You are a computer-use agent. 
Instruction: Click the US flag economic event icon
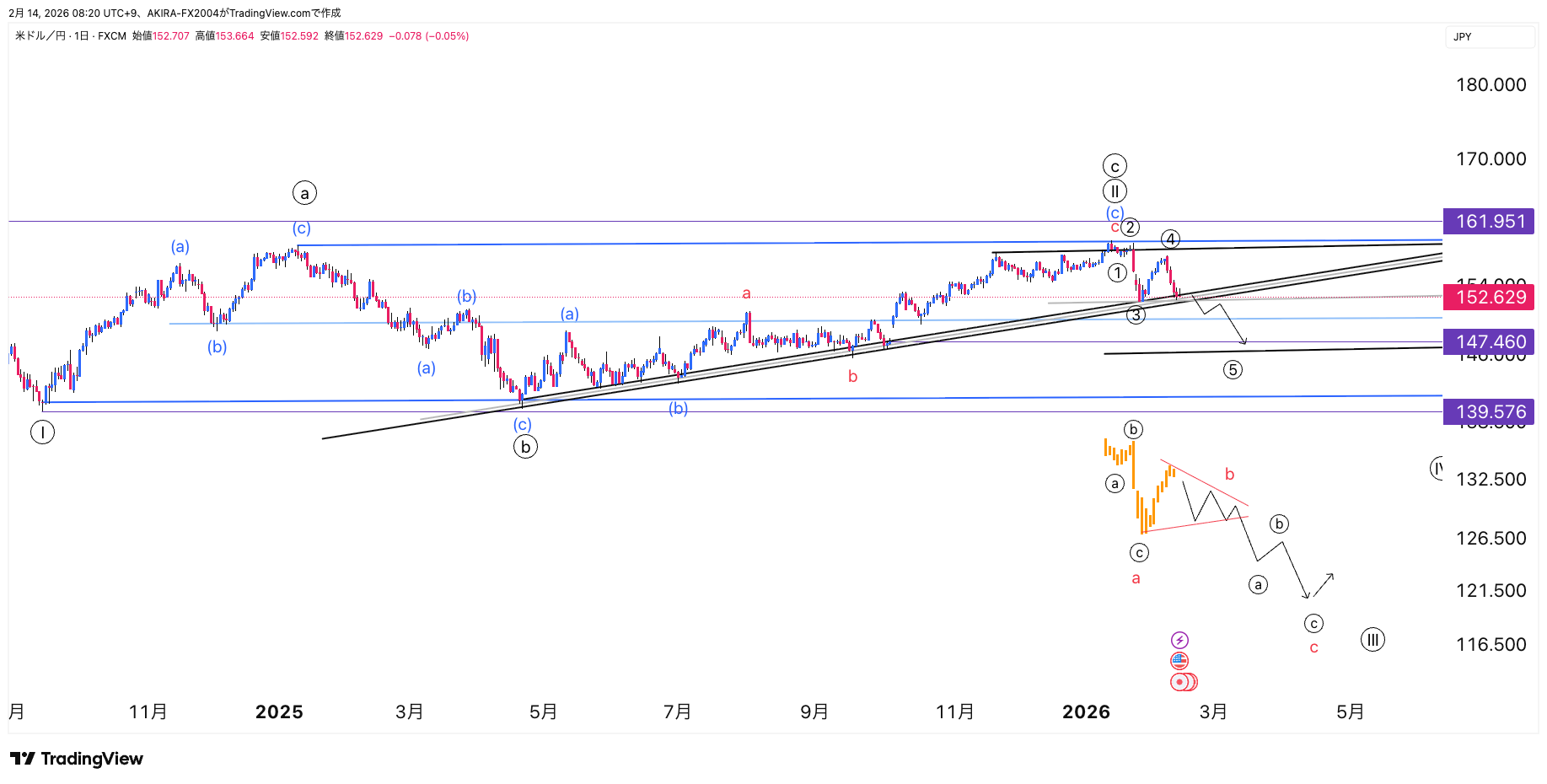pos(1179,661)
